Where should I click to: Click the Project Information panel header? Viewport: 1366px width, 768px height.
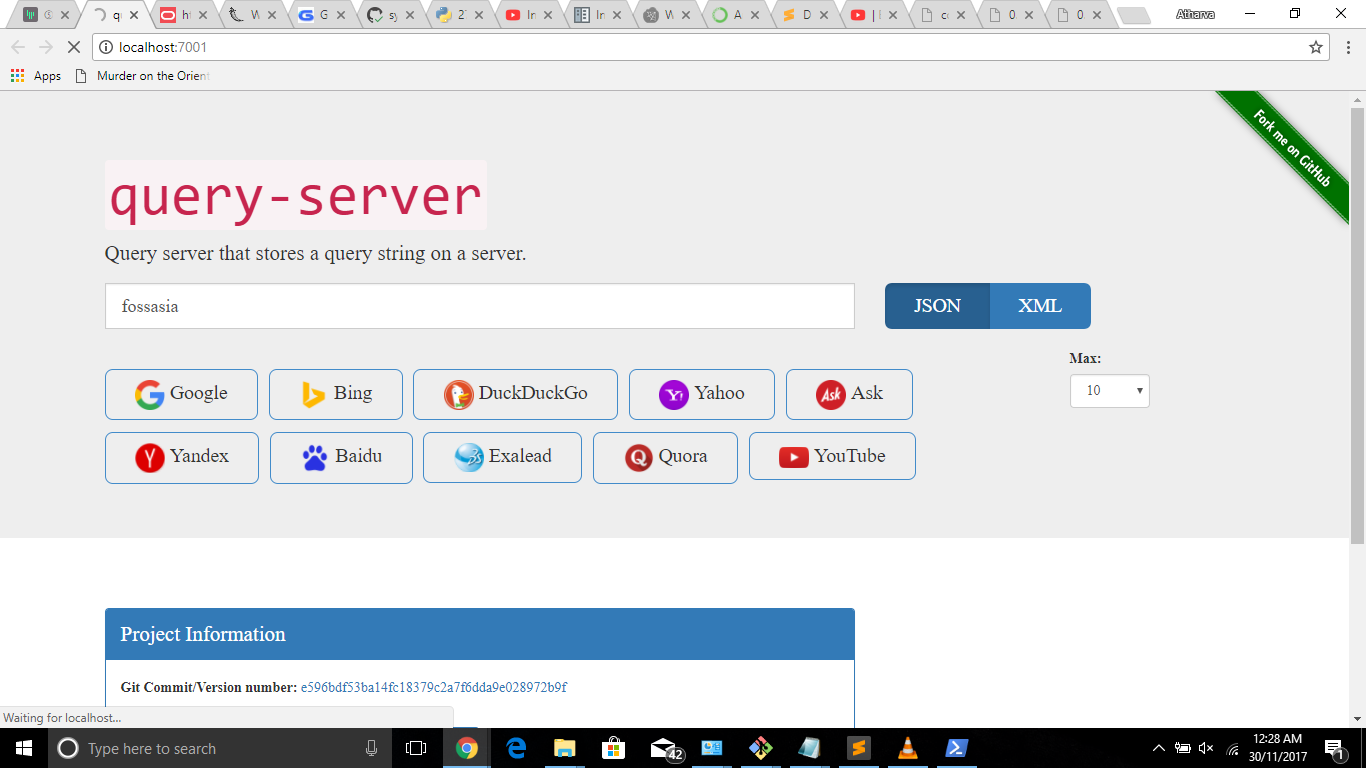coord(480,634)
